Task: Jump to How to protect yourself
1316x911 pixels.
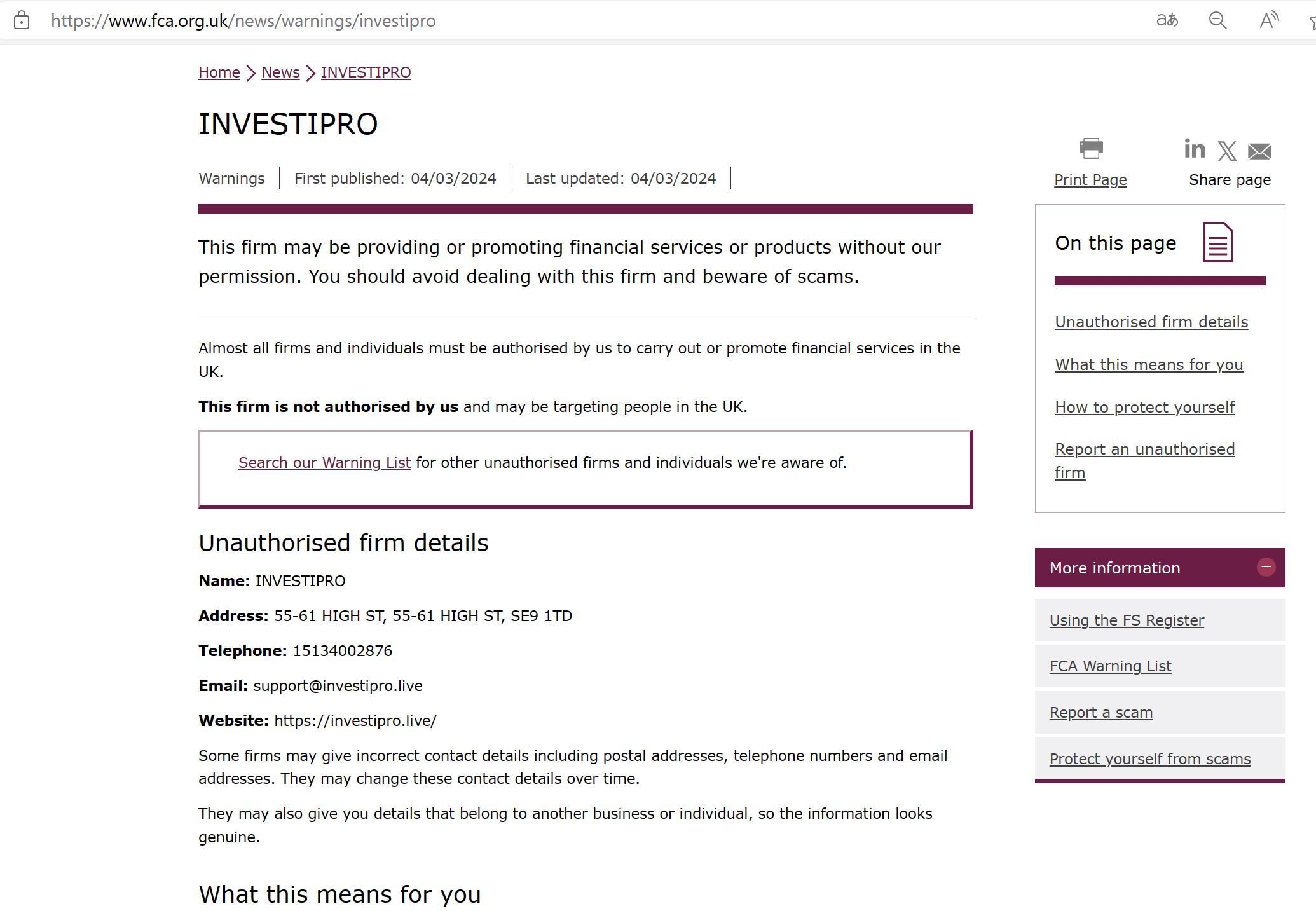Action: tap(1144, 408)
